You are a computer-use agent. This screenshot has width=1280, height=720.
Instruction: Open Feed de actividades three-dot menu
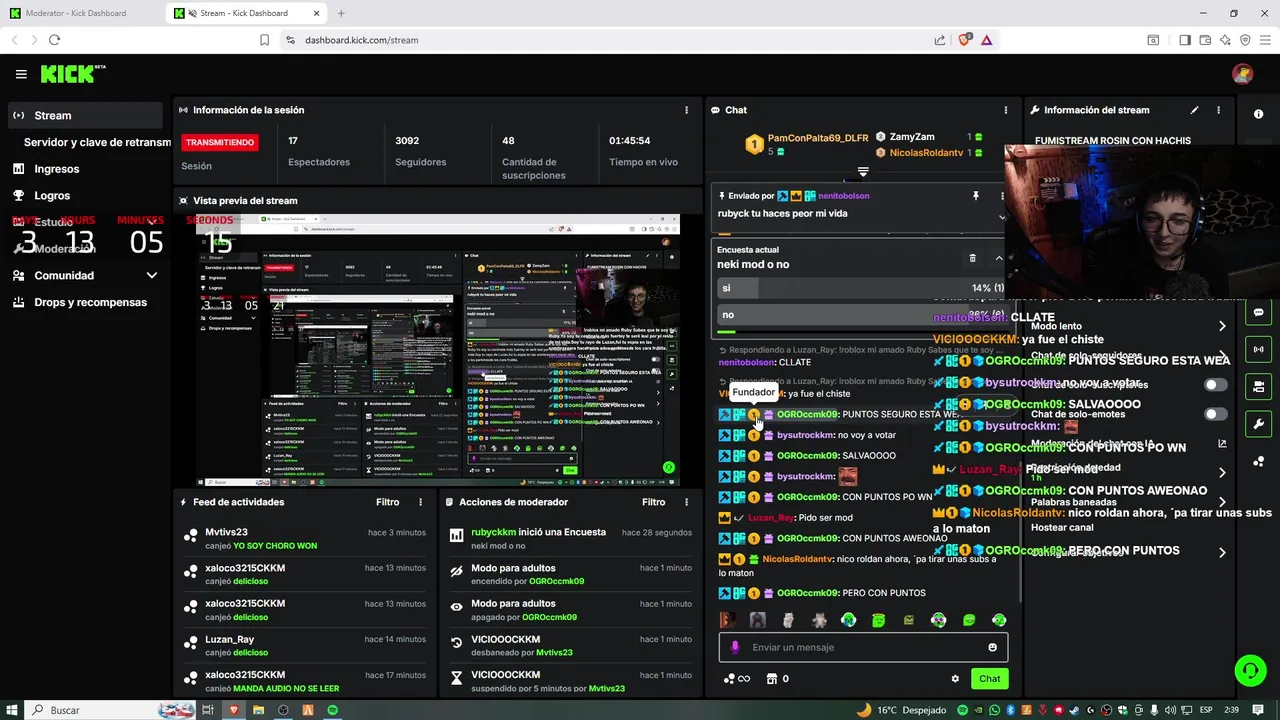[420, 502]
